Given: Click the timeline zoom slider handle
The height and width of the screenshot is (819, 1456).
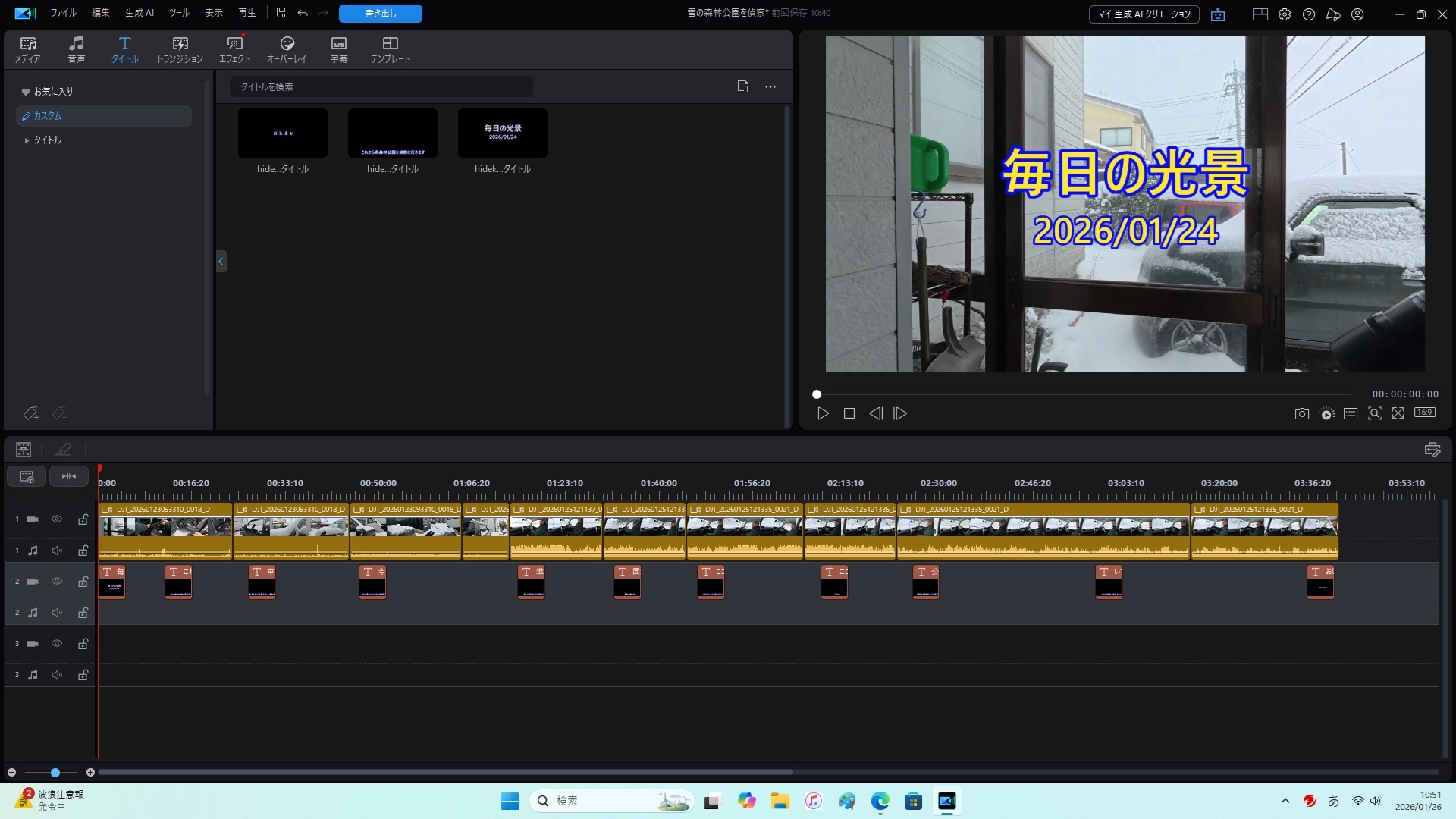Looking at the screenshot, I should (55, 773).
